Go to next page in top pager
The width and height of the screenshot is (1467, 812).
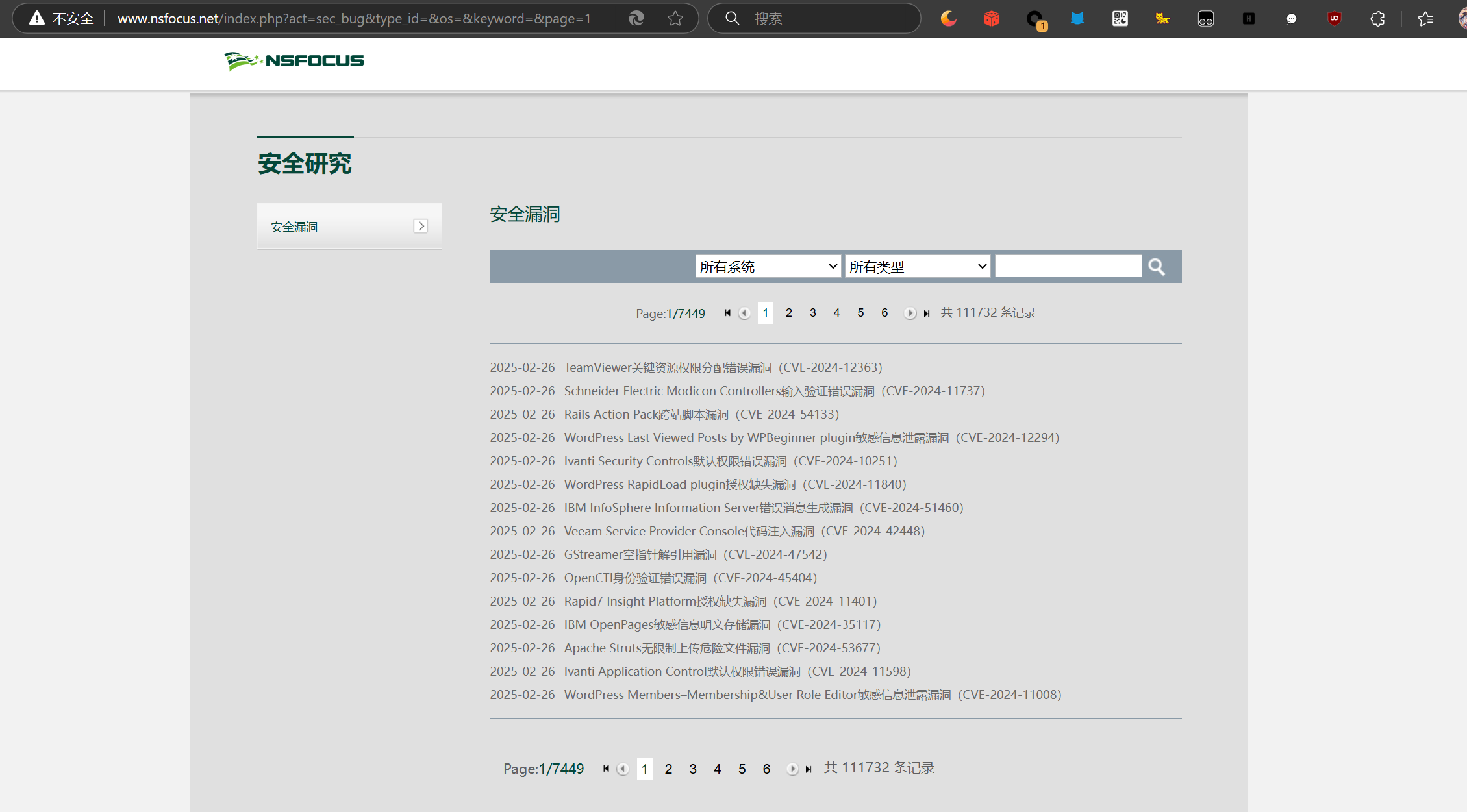[x=910, y=313]
